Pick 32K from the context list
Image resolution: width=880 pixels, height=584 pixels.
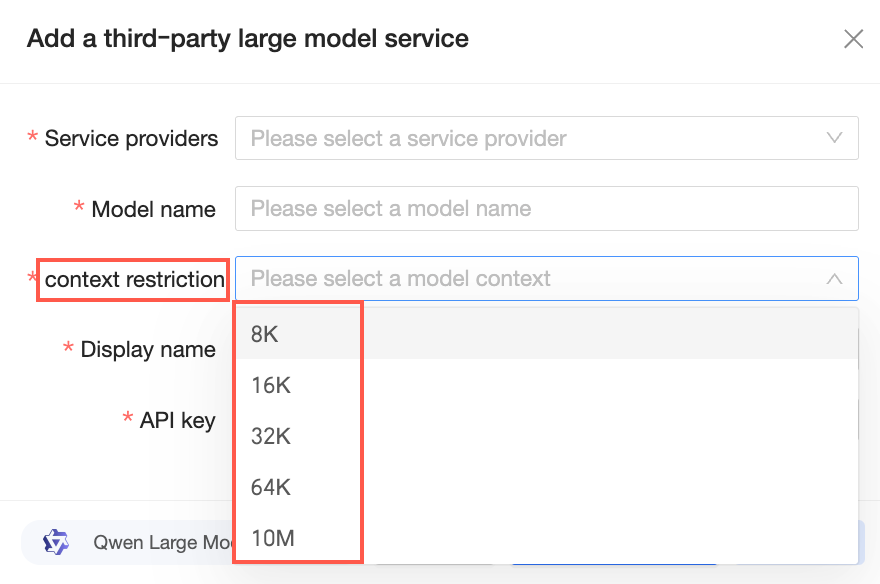(270, 436)
